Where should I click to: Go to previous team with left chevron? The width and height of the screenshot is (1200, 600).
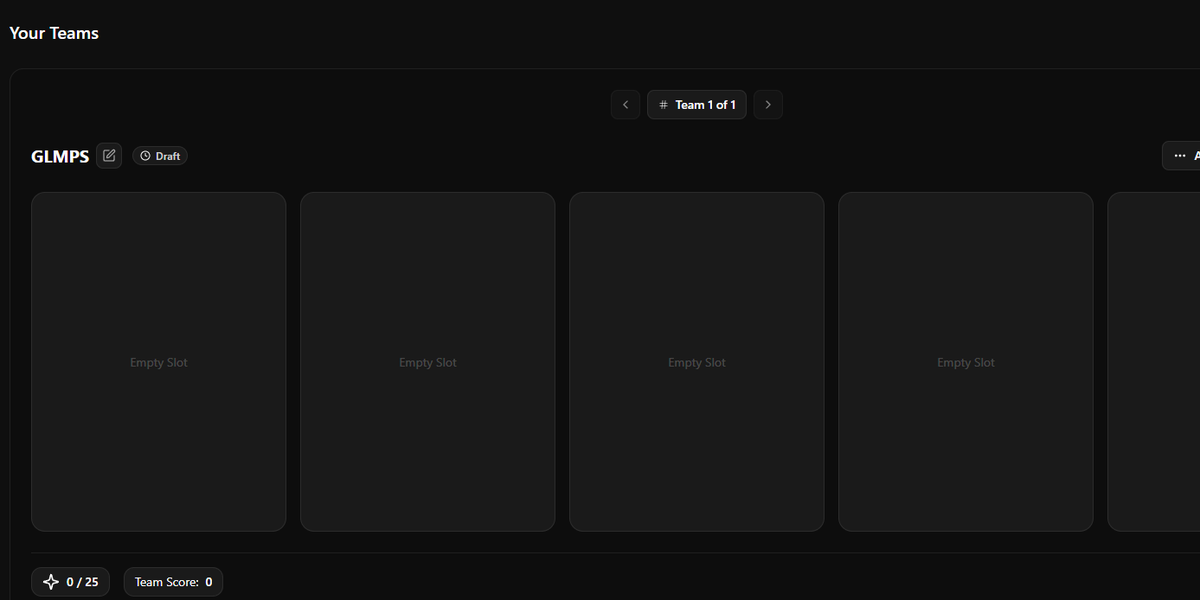point(625,105)
